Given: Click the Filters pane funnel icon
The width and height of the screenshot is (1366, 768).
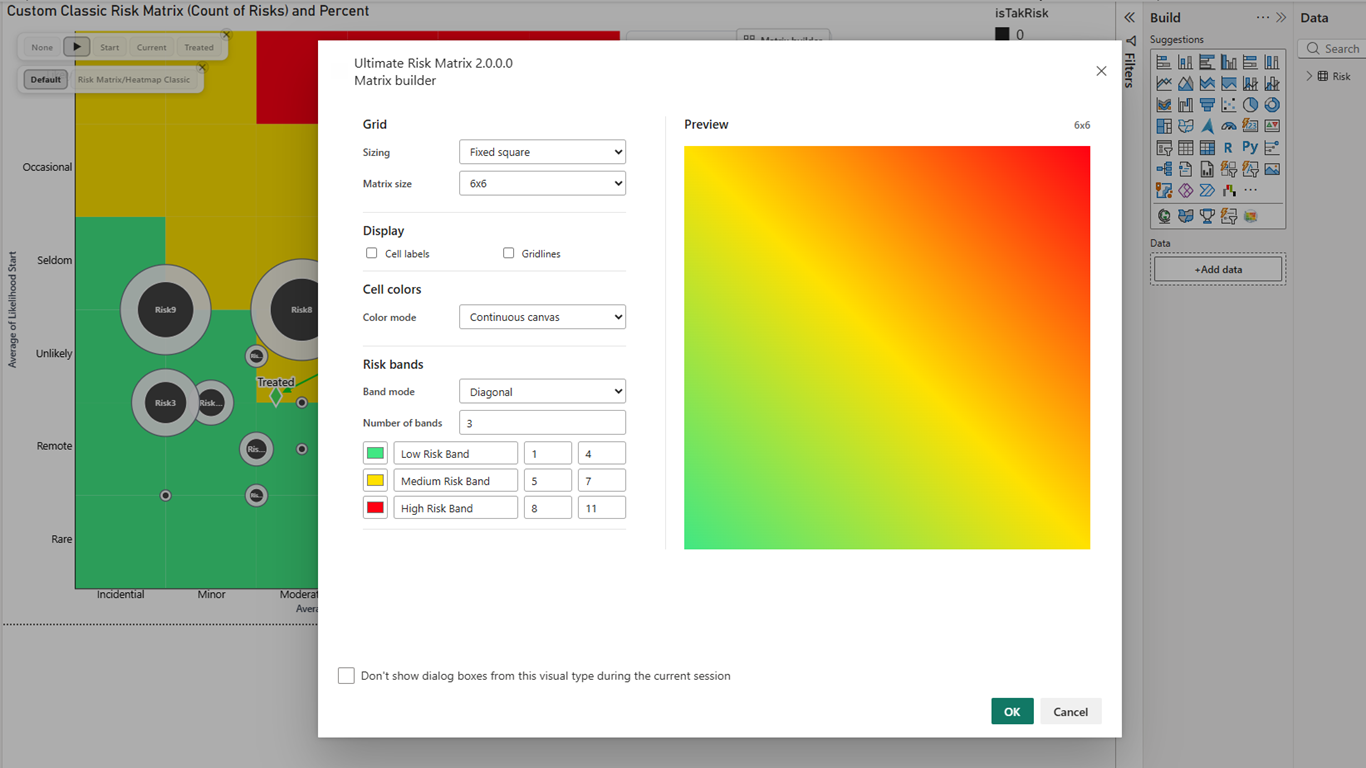Looking at the screenshot, I should [1130, 41].
